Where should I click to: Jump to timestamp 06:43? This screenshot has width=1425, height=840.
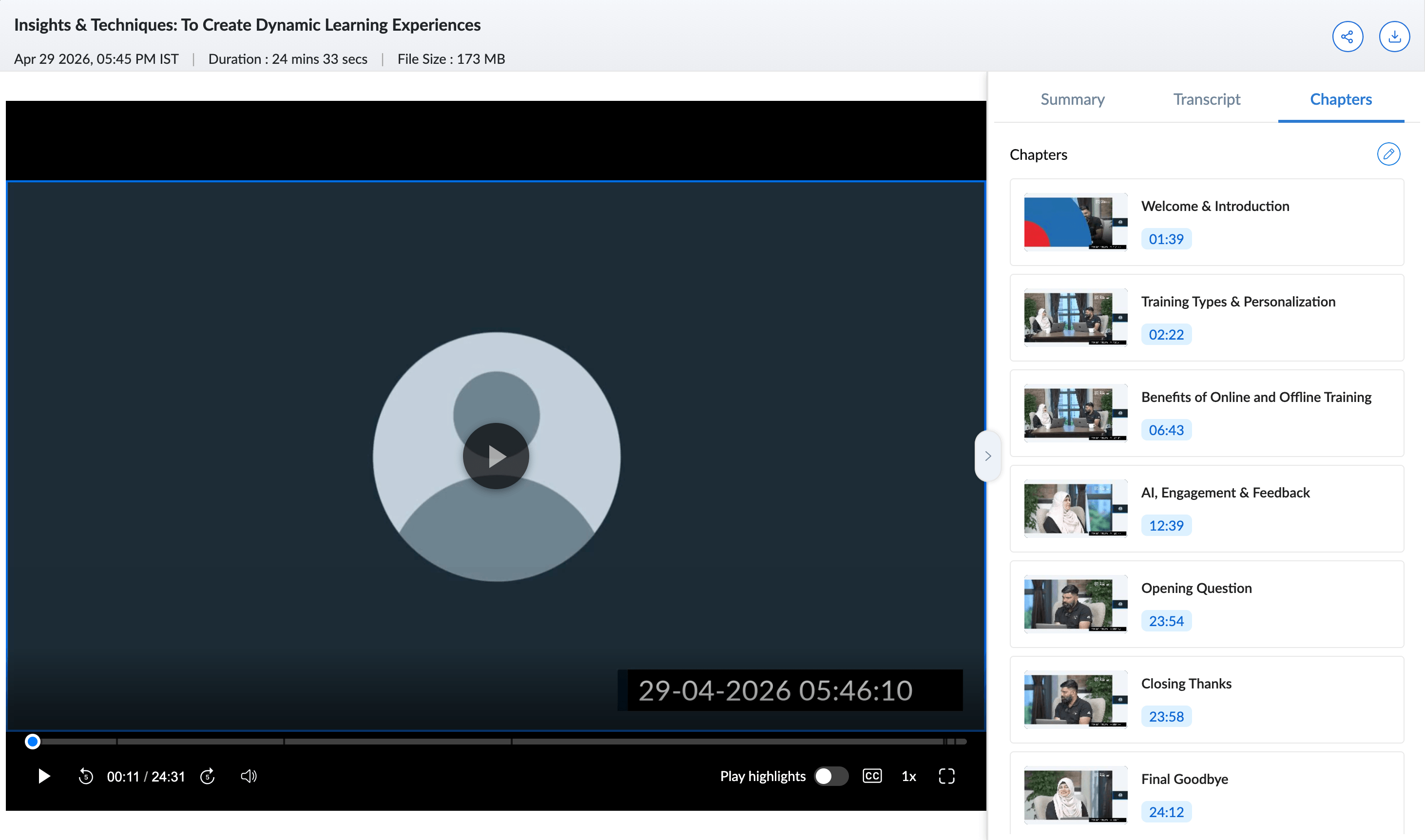point(1166,430)
